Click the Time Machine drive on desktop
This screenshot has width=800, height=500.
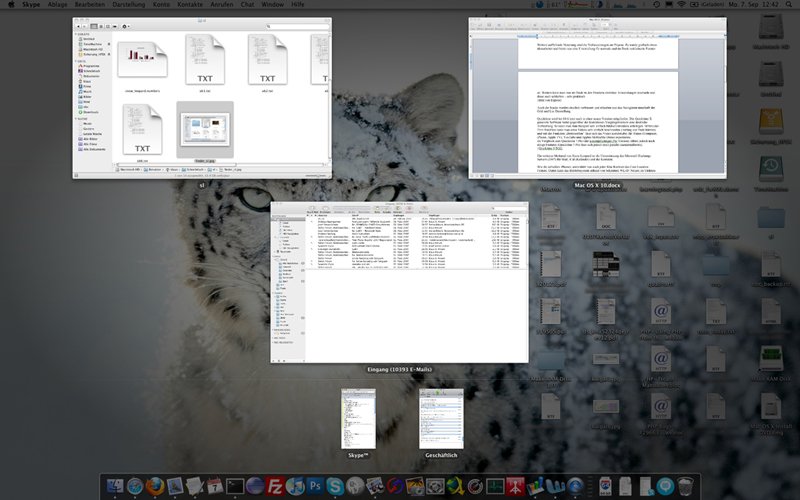(x=770, y=169)
